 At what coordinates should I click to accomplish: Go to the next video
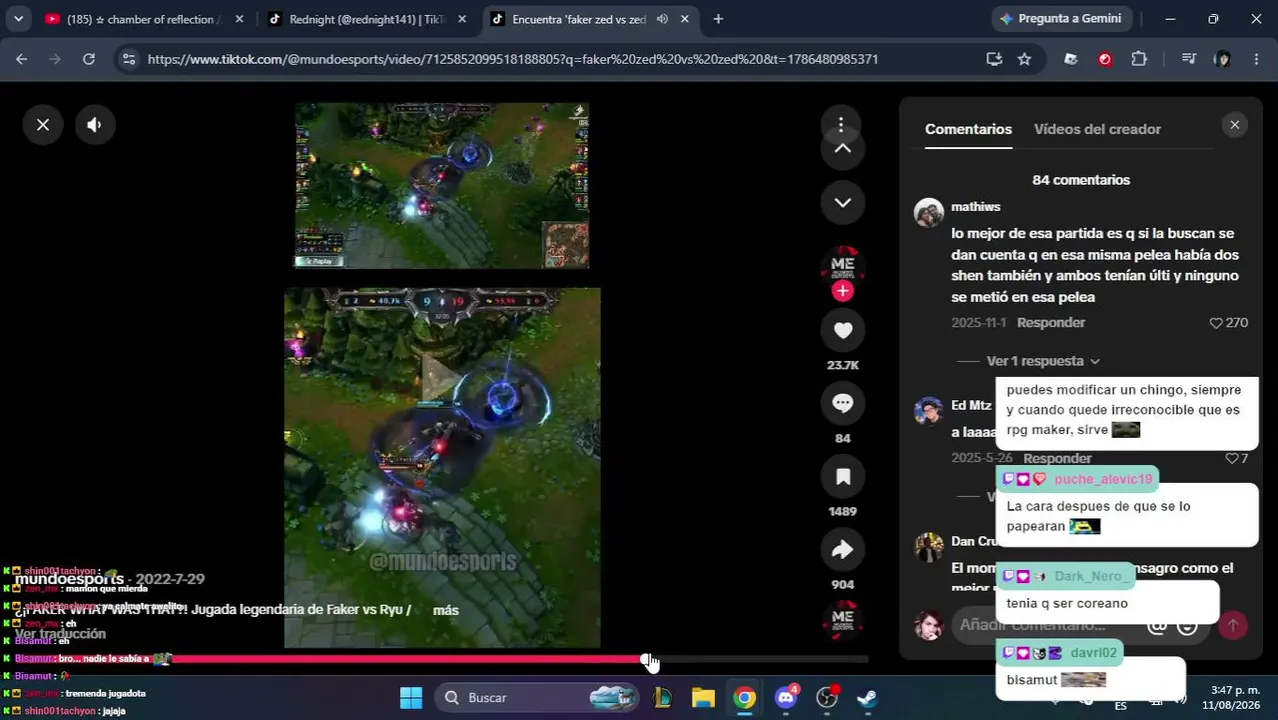[x=842, y=202]
